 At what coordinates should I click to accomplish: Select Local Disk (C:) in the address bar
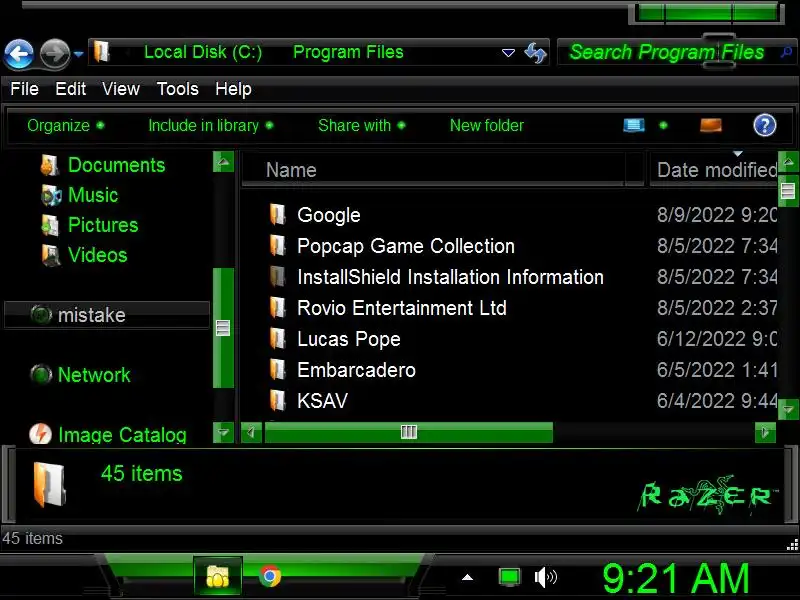coord(203,52)
